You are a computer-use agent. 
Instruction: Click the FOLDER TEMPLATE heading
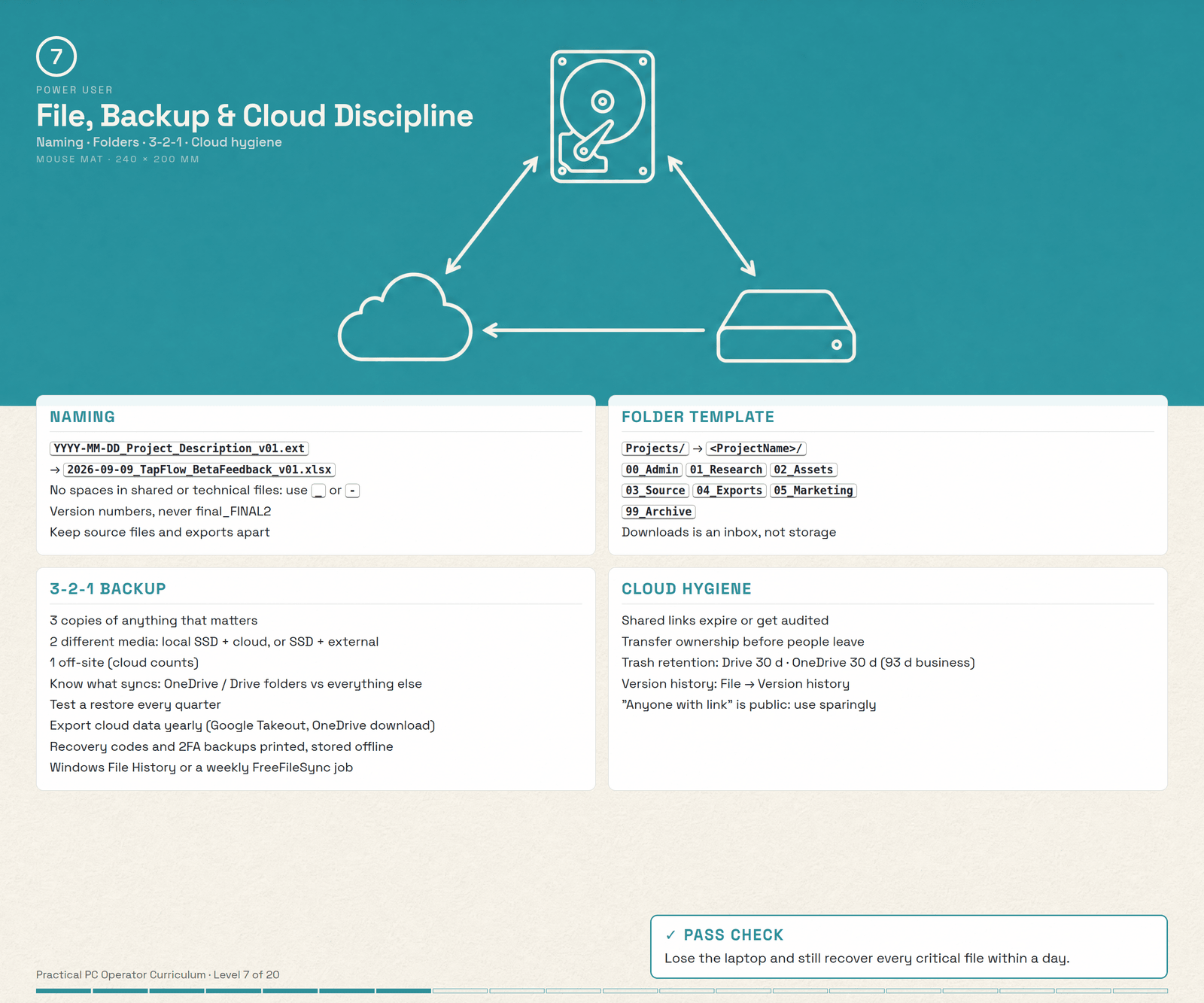pos(698,417)
